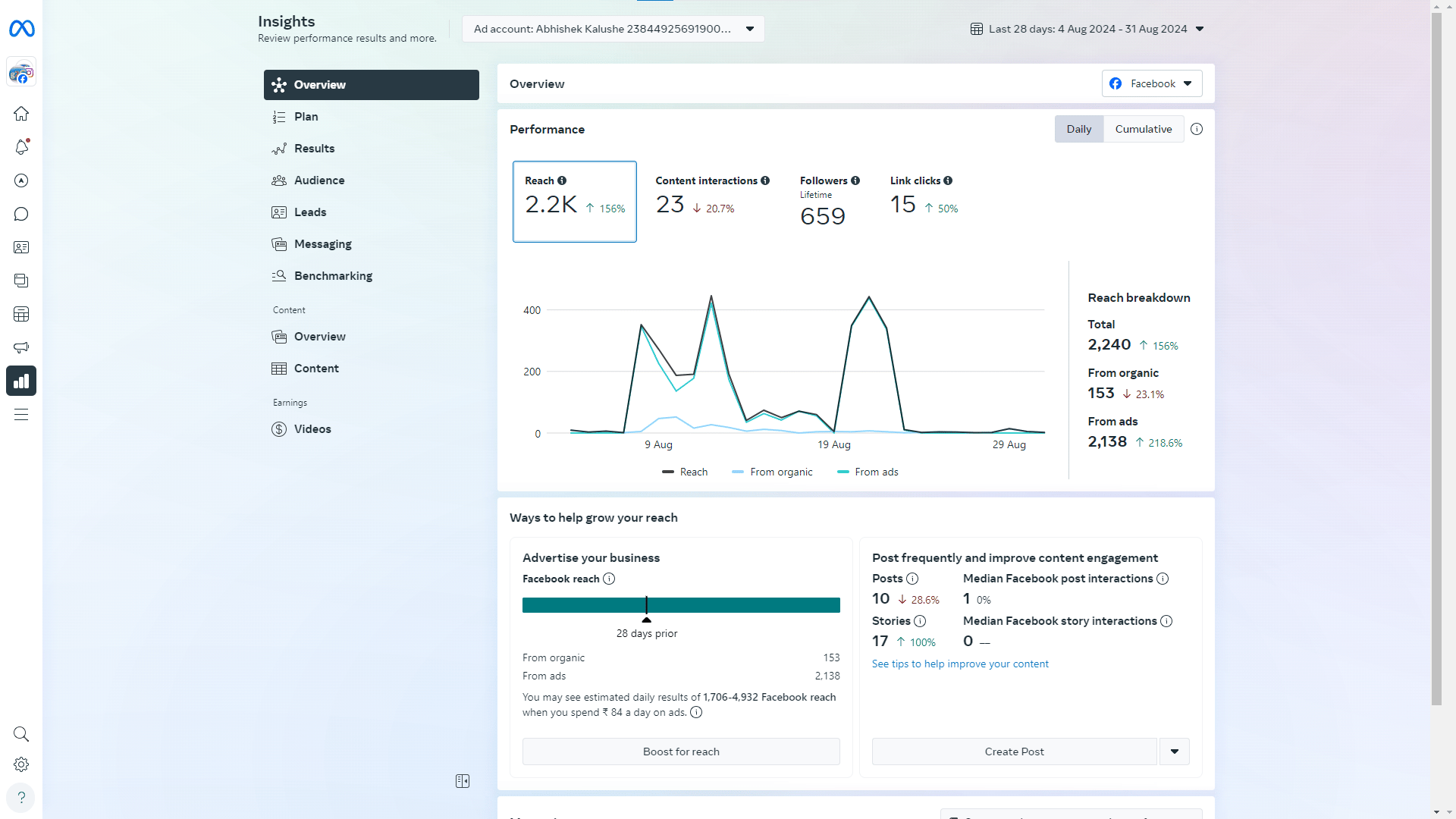
Task: Click the Total reach value 2,240
Action: tap(1109, 345)
